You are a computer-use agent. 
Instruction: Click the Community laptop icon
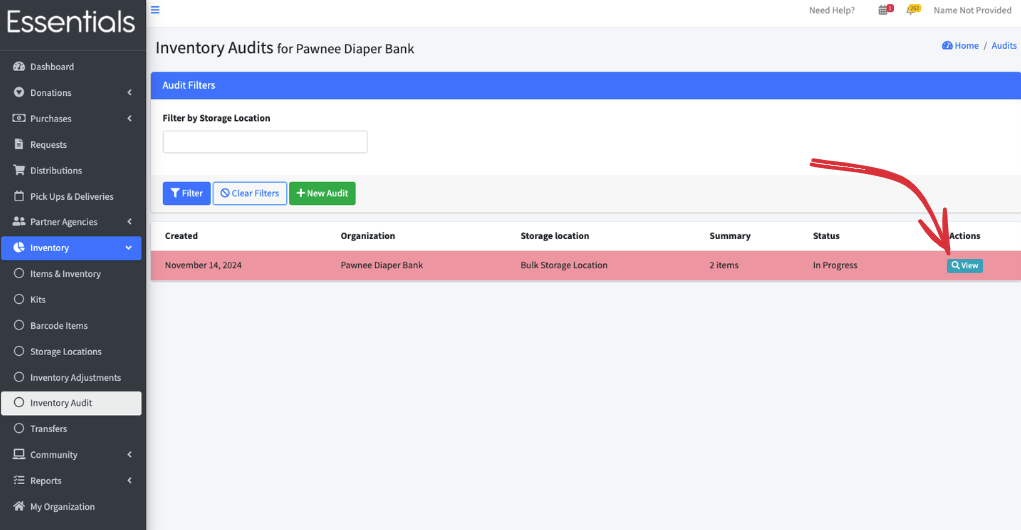point(19,454)
